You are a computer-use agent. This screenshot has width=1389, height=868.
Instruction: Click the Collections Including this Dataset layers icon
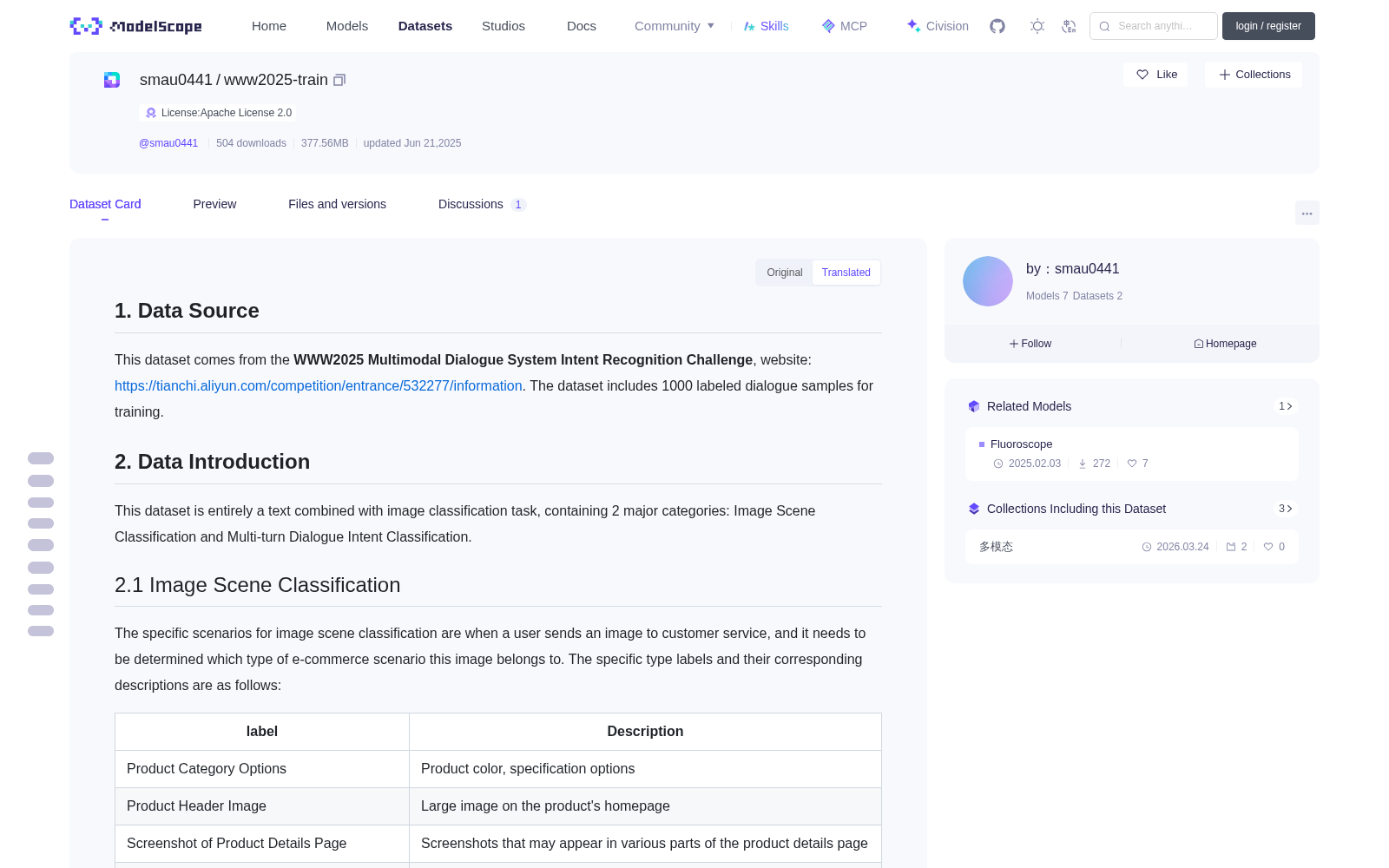click(x=974, y=509)
